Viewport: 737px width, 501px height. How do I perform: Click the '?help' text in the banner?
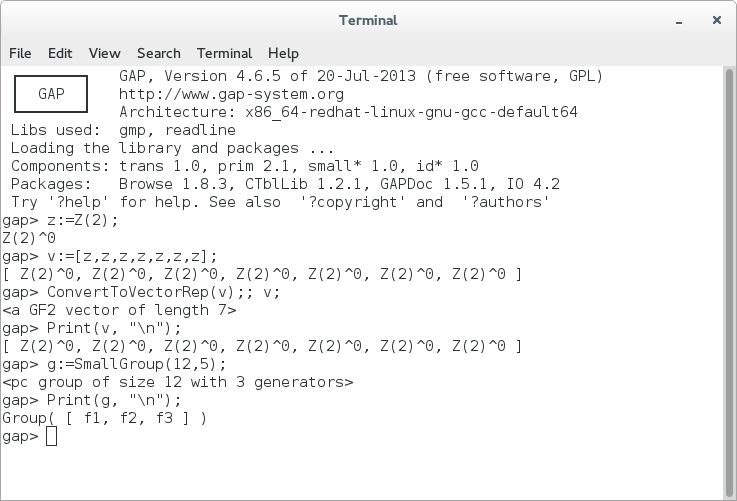pos(78,202)
